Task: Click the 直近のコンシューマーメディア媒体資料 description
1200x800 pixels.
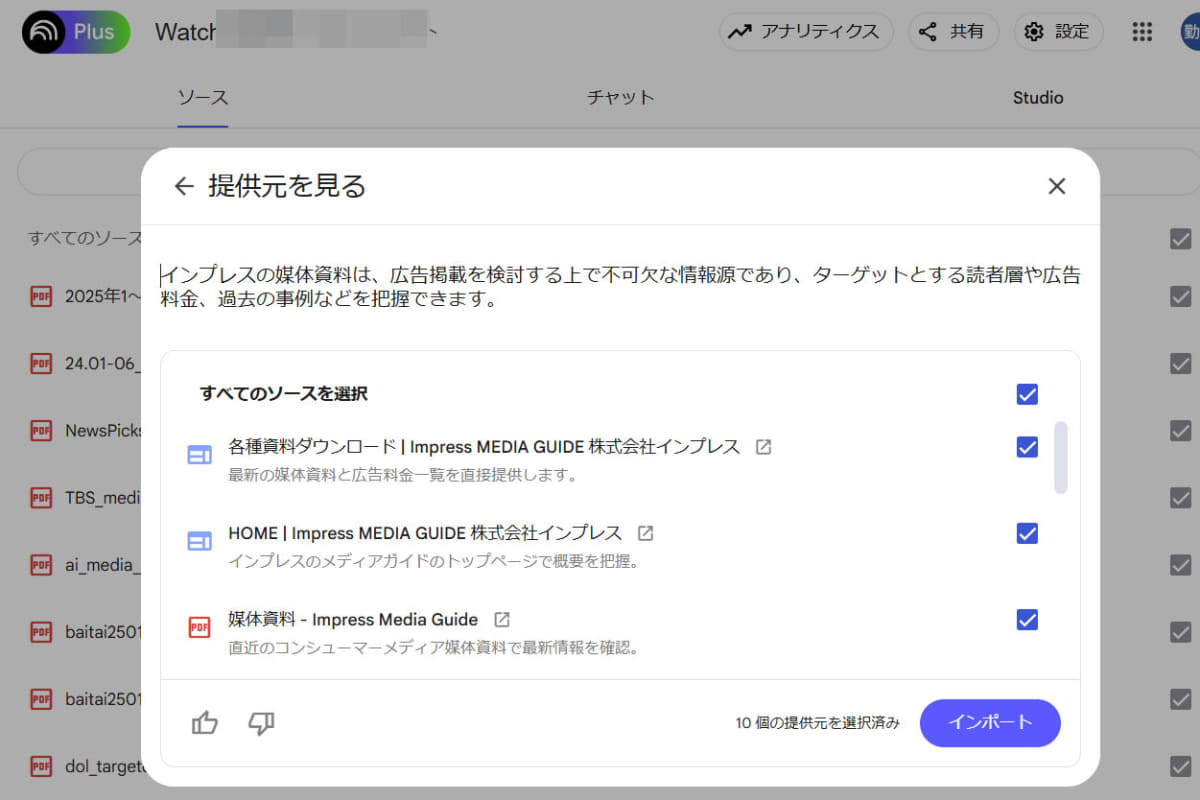Action: (433, 647)
